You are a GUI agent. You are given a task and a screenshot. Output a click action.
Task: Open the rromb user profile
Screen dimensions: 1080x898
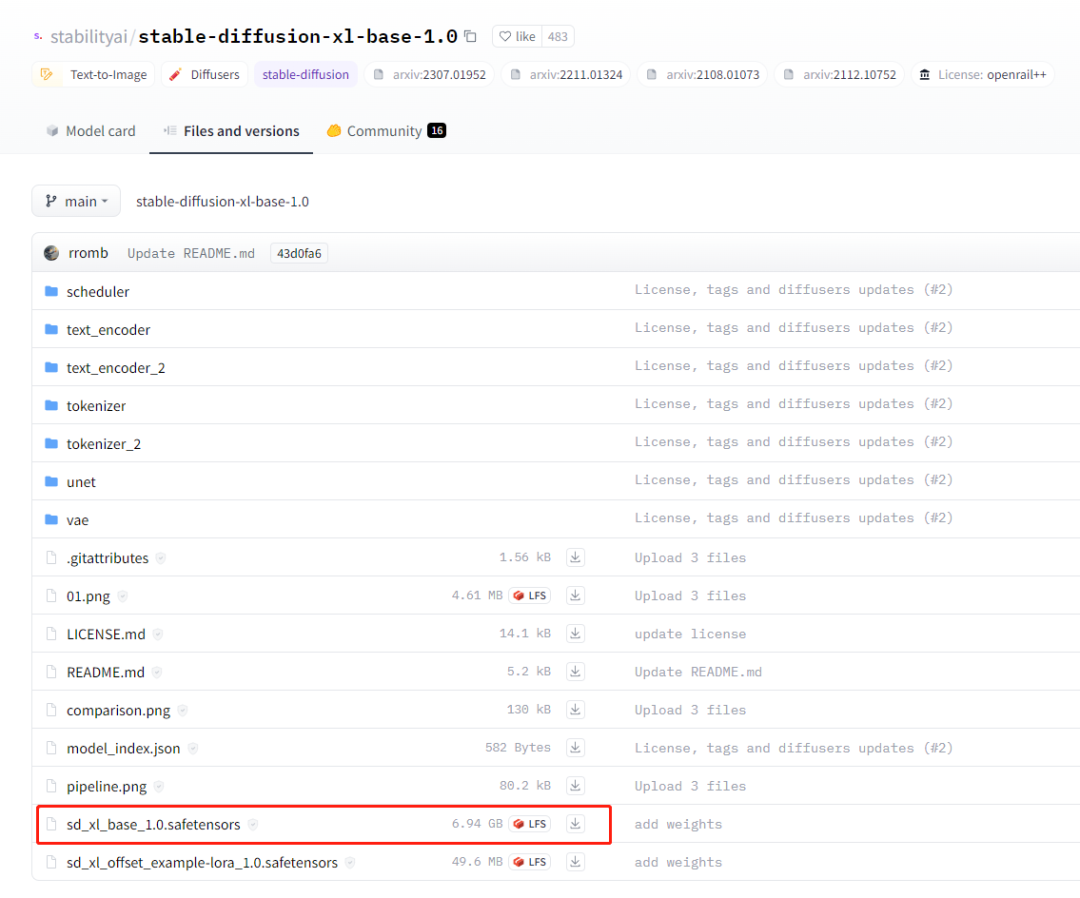pos(88,253)
